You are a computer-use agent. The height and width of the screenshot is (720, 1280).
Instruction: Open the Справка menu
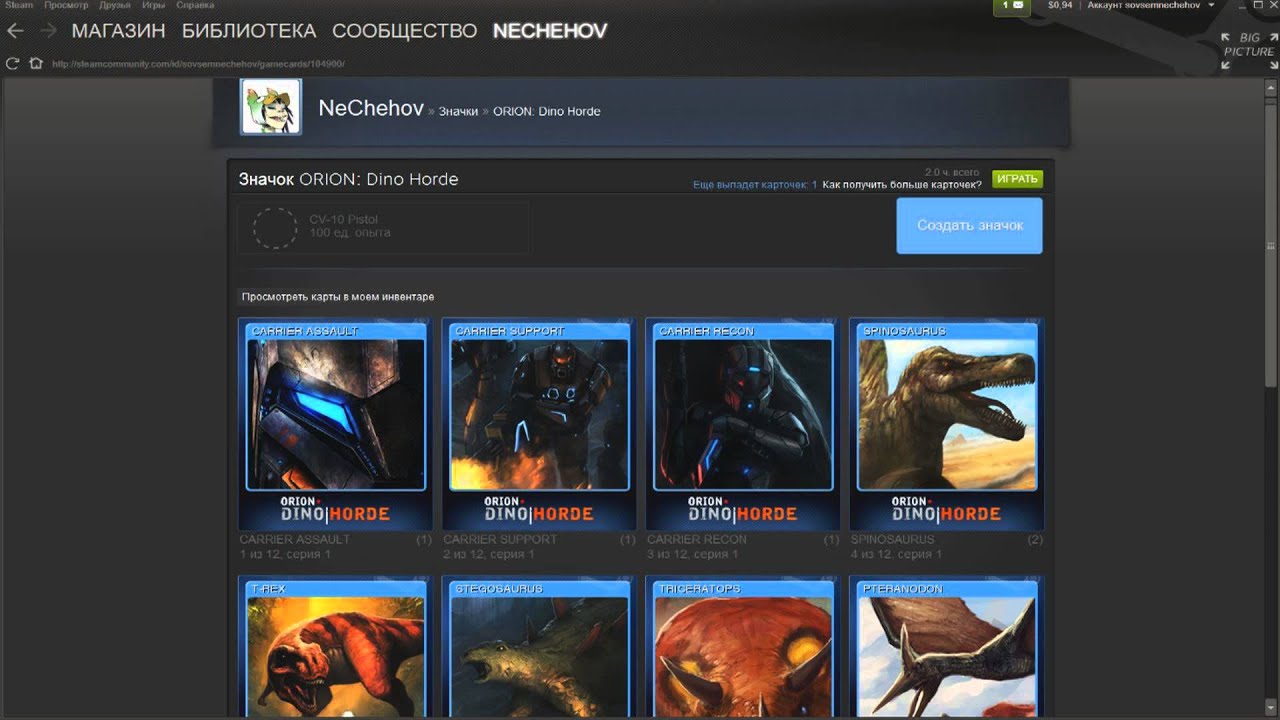tap(195, 5)
